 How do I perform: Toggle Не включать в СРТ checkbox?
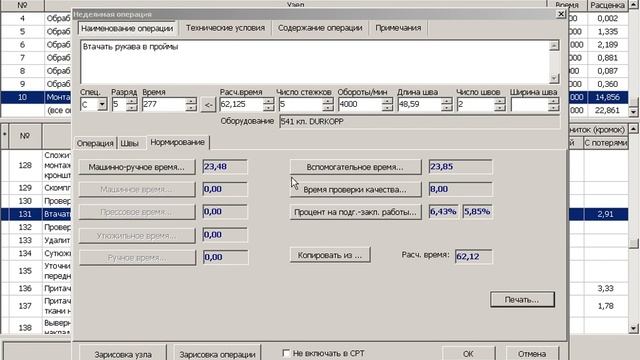point(286,353)
